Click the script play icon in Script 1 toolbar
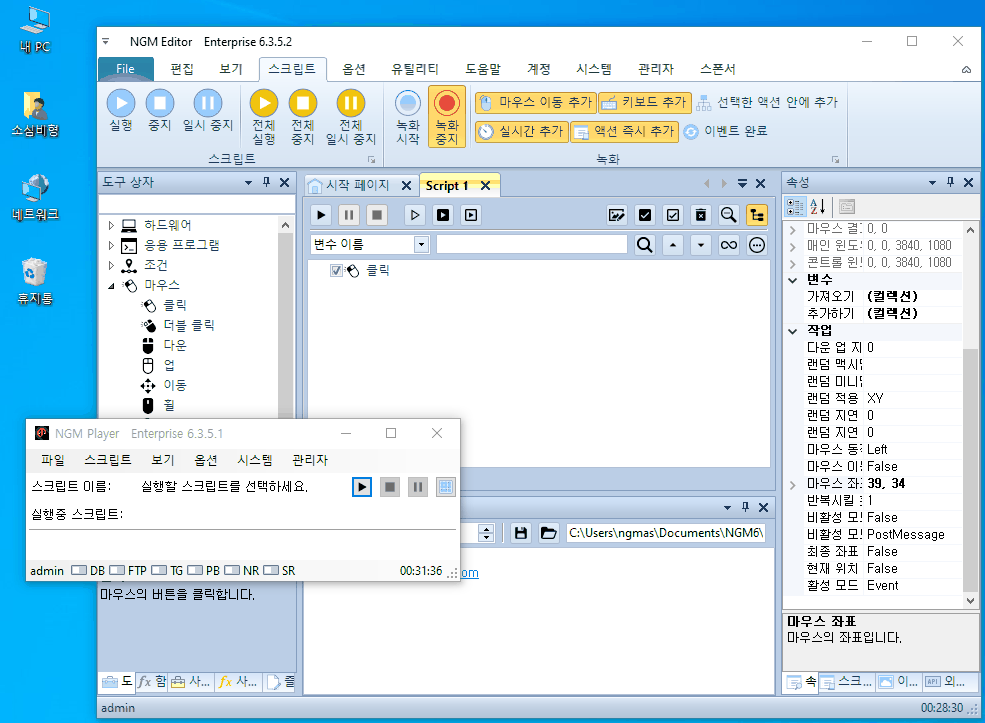 tap(321, 215)
